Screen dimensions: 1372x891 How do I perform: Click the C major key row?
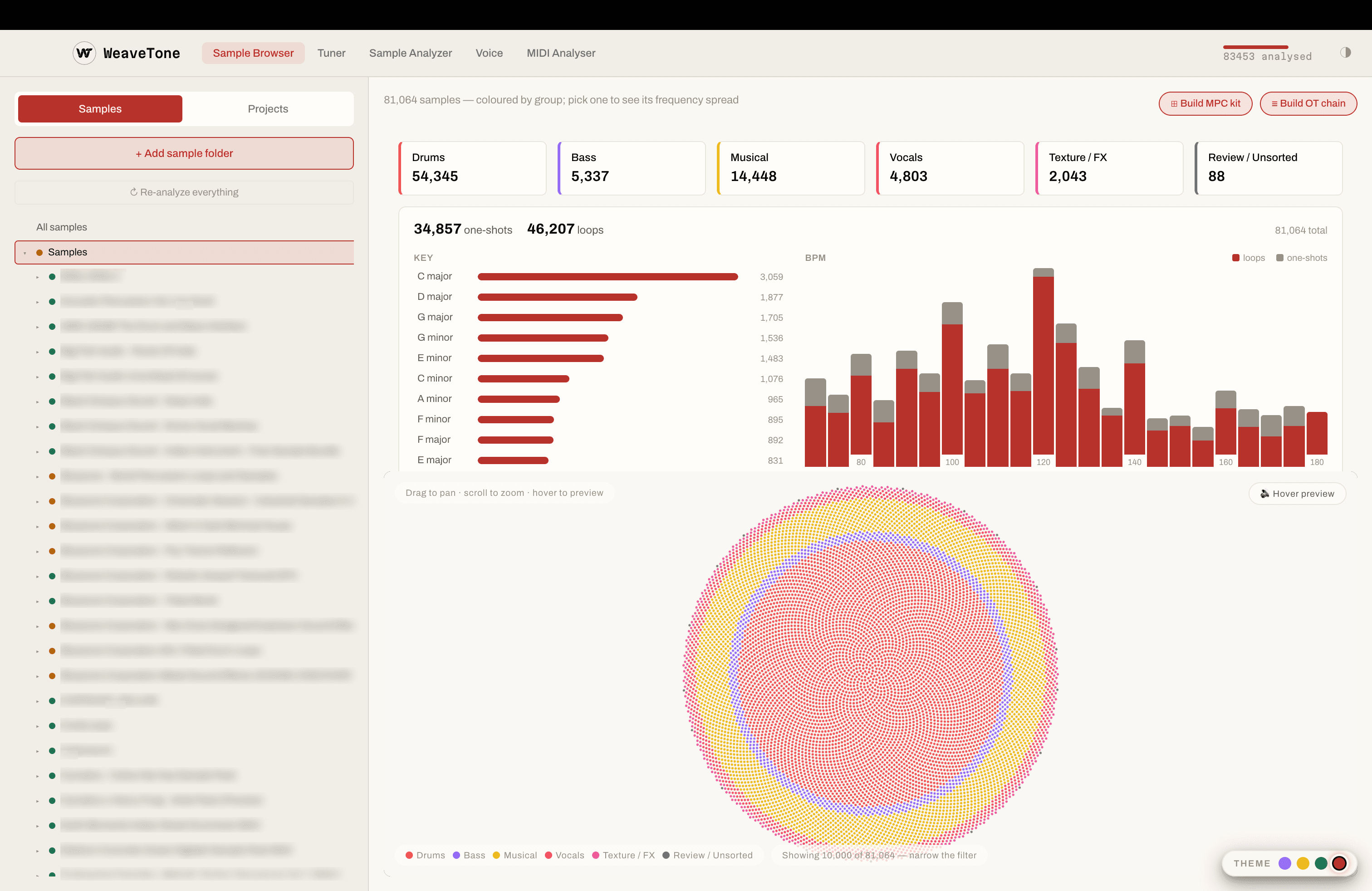coord(598,277)
